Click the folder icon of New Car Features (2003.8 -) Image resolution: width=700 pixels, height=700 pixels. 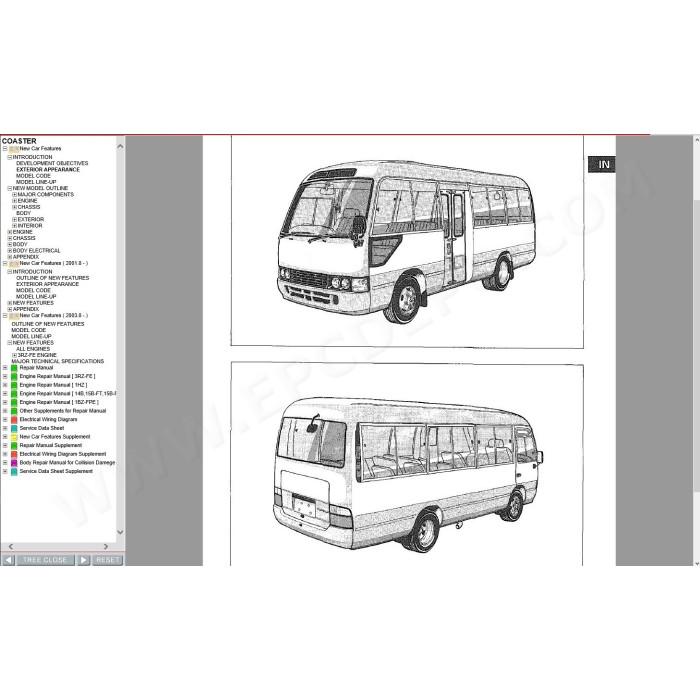point(14,317)
